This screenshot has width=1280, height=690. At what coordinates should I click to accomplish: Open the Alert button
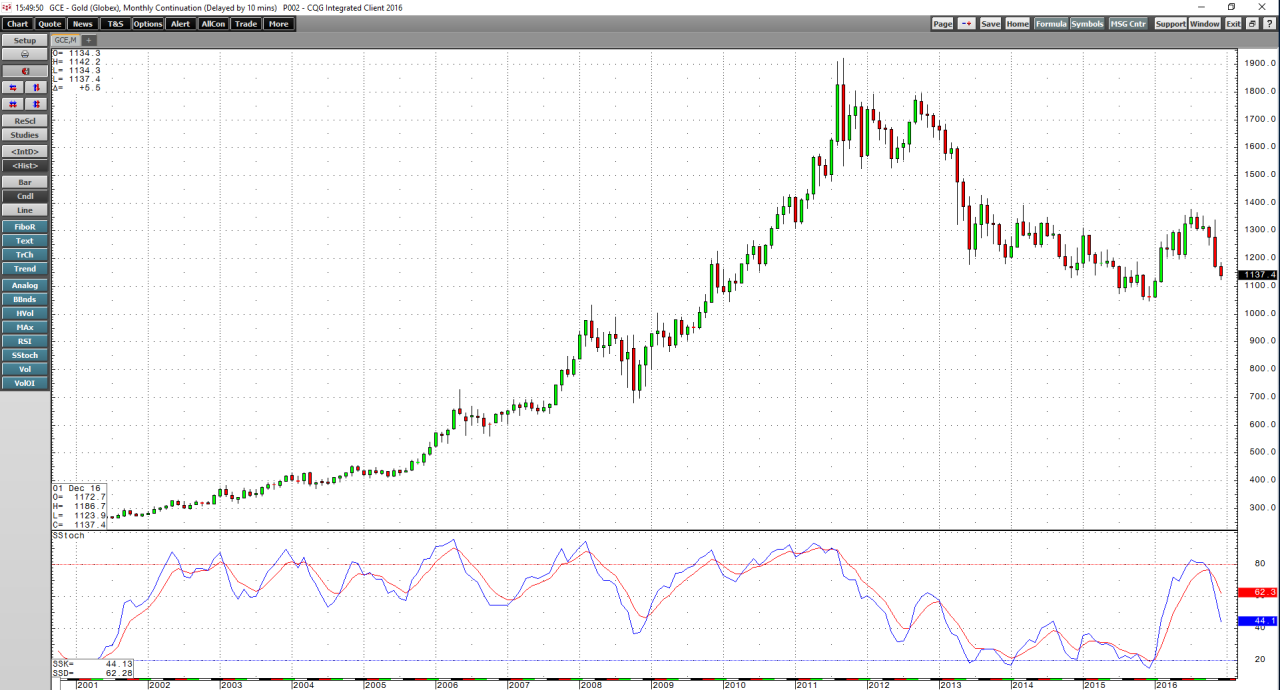tap(180, 24)
